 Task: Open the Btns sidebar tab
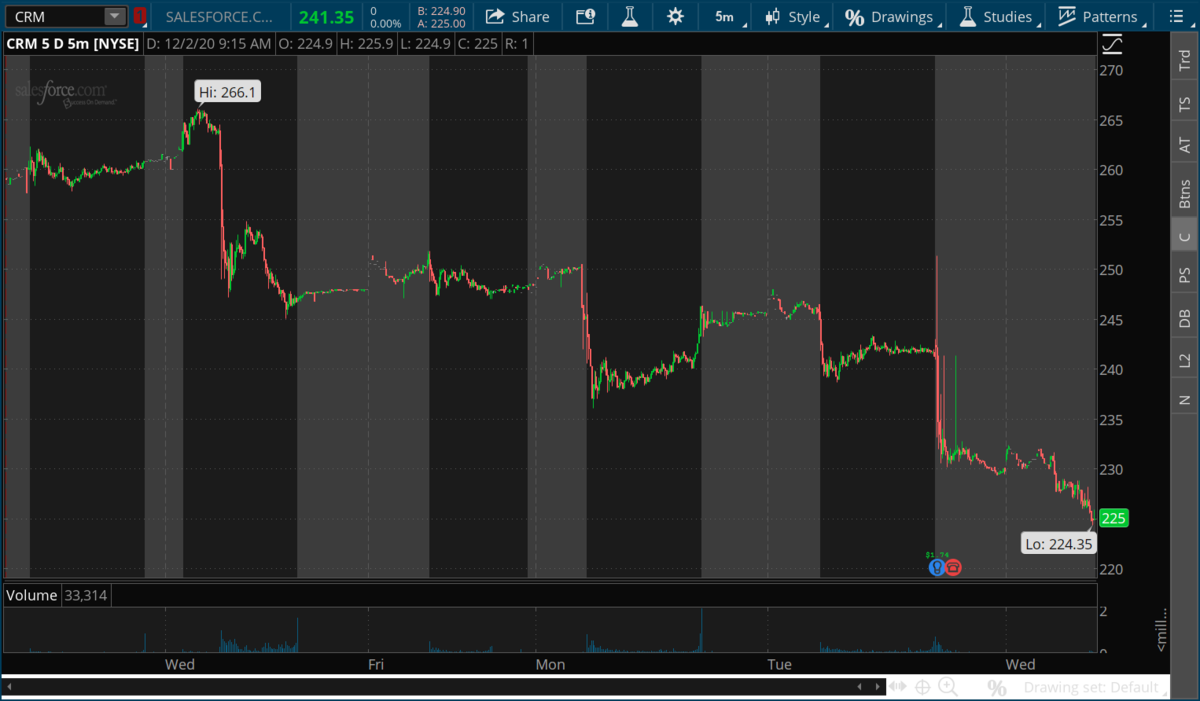pyautogui.click(x=1185, y=193)
